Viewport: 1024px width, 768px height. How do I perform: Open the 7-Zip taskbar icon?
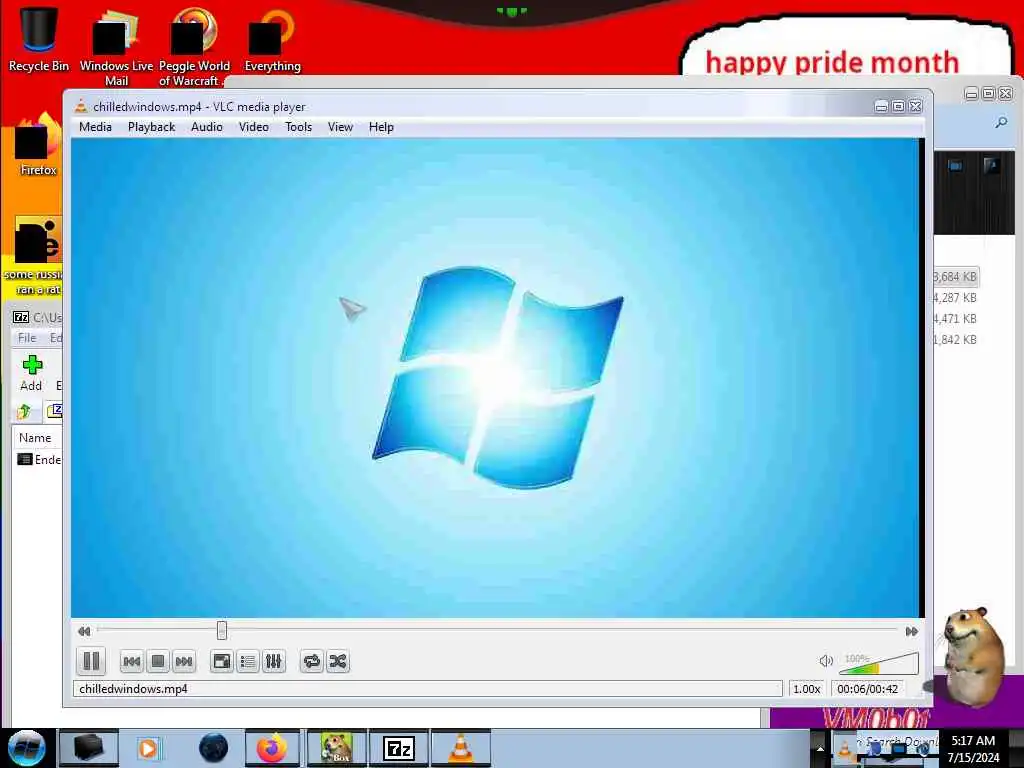tap(398, 748)
